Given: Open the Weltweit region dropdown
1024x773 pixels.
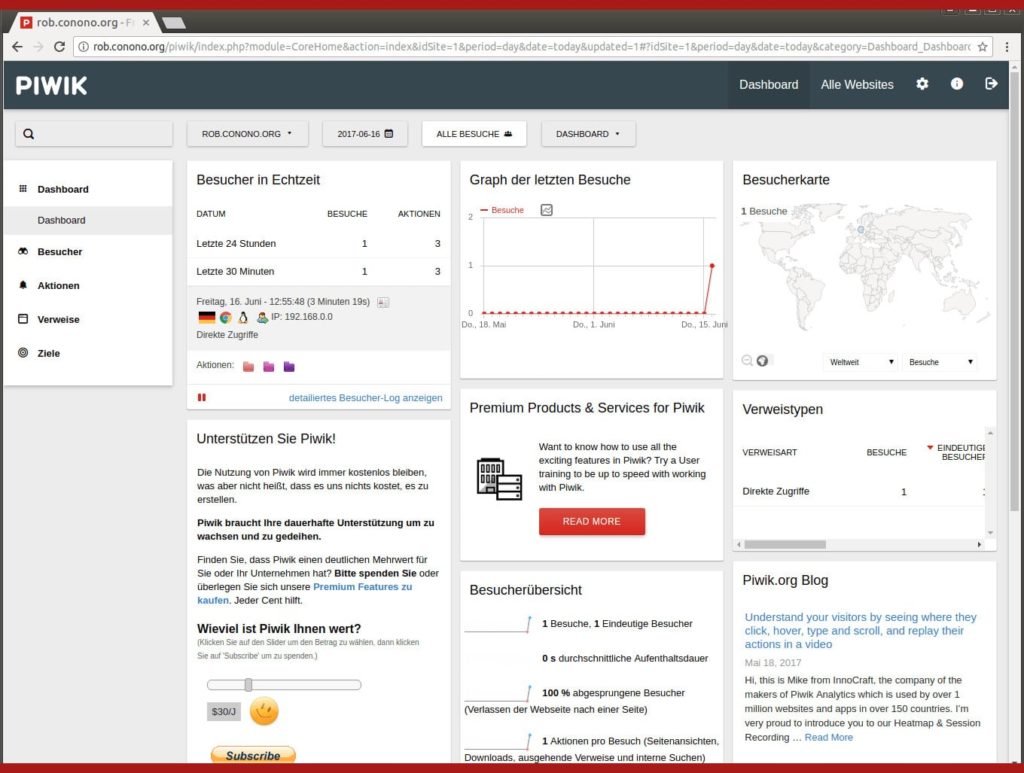Looking at the screenshot, I should click(x=860, y=362).
